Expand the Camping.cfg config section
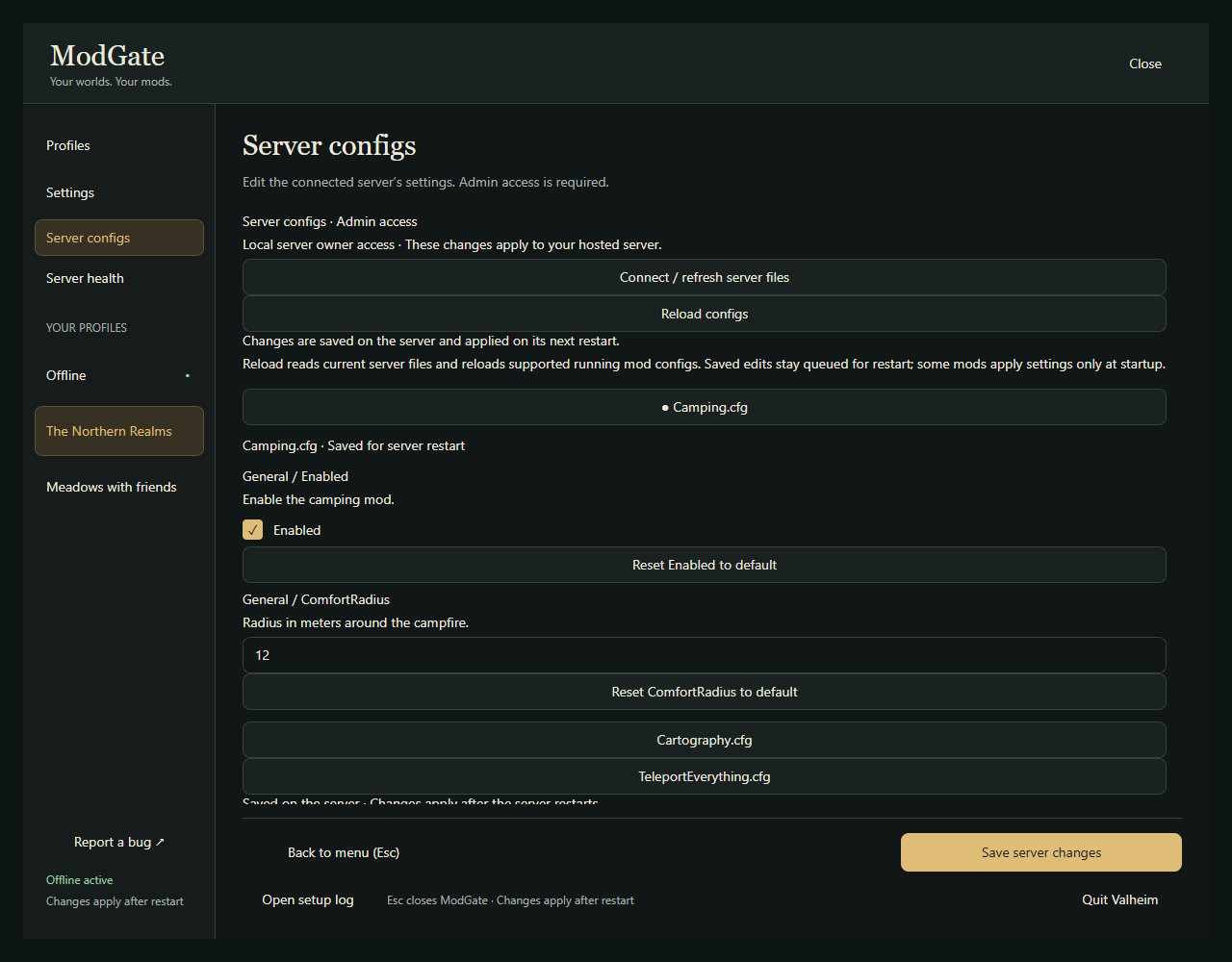 click(x=705, y=407)
